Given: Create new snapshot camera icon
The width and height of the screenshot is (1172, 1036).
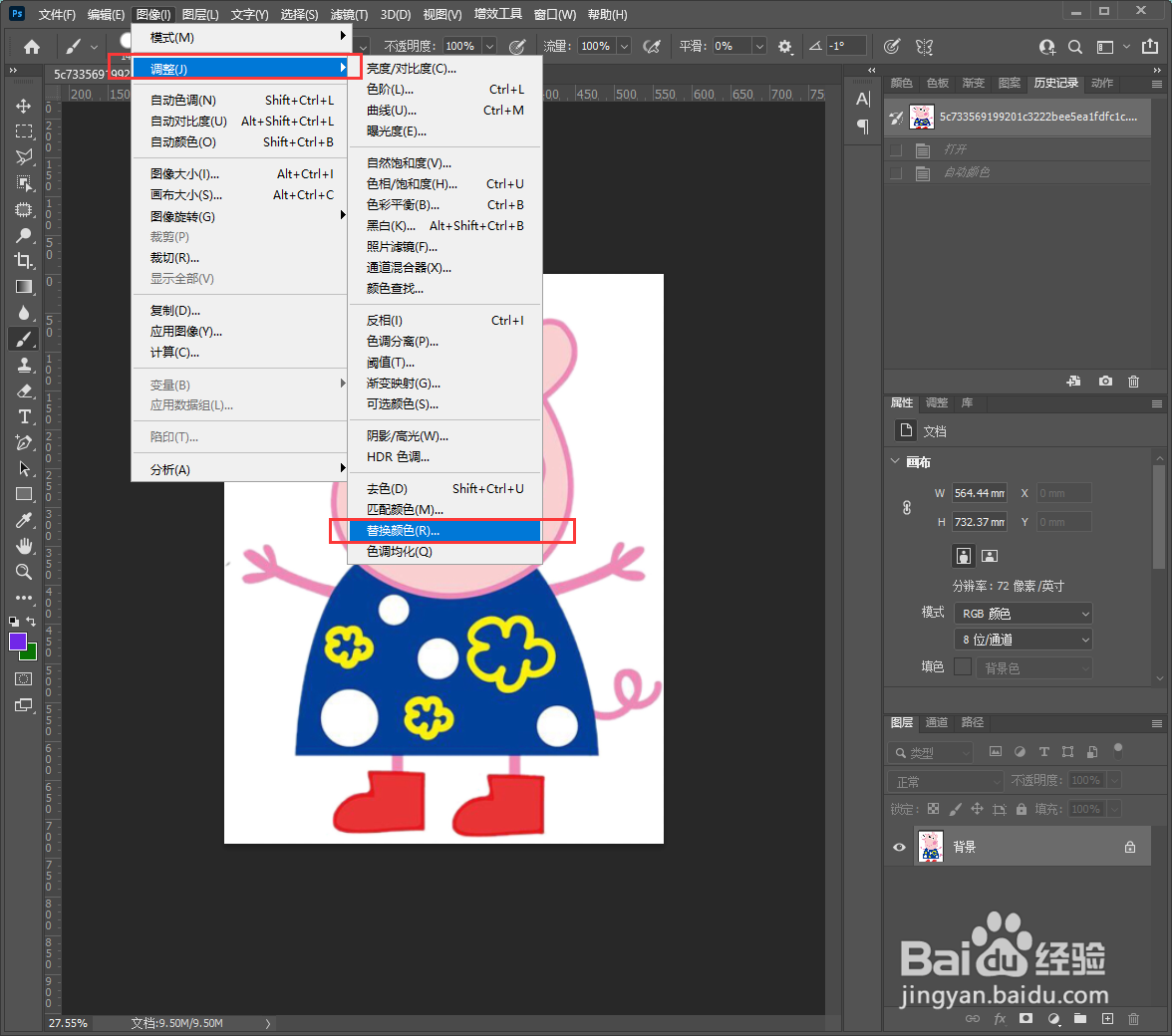Looking at the screenshot, I should pos(1104,381).
